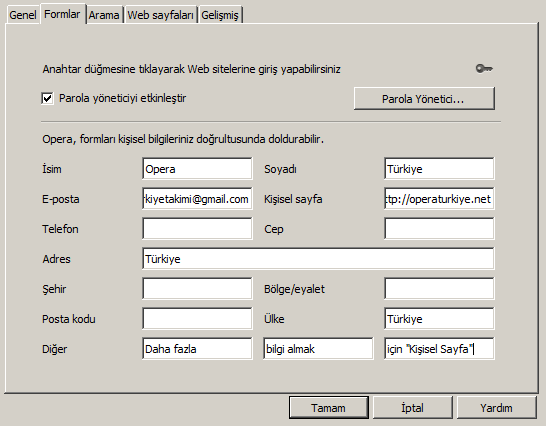The width and height of the screenshot is (546, 426).
Task: Go to the Web sayfaları tab
Action: (x=161, y=15)
